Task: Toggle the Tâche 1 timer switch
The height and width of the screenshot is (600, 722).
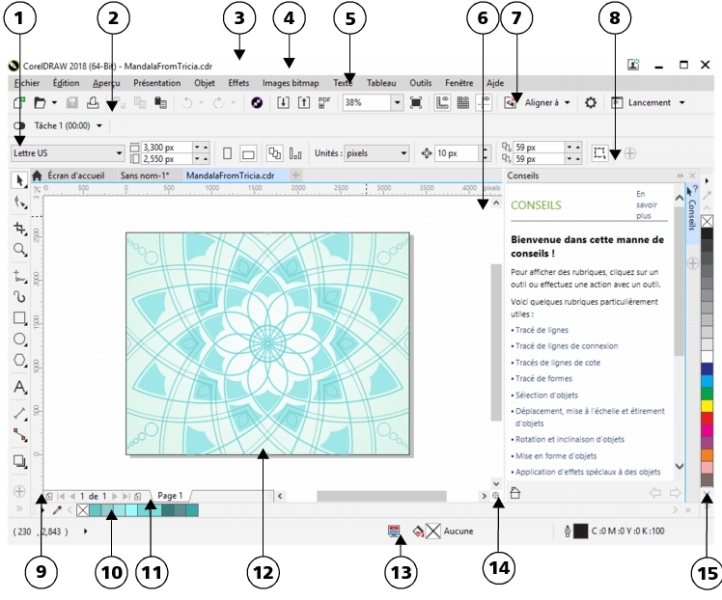Action: coord(19,125)
